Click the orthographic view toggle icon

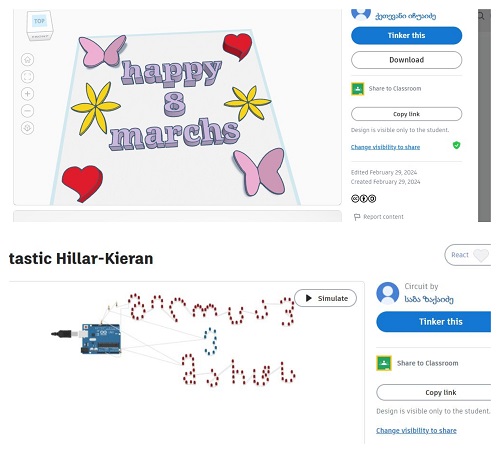27,128
